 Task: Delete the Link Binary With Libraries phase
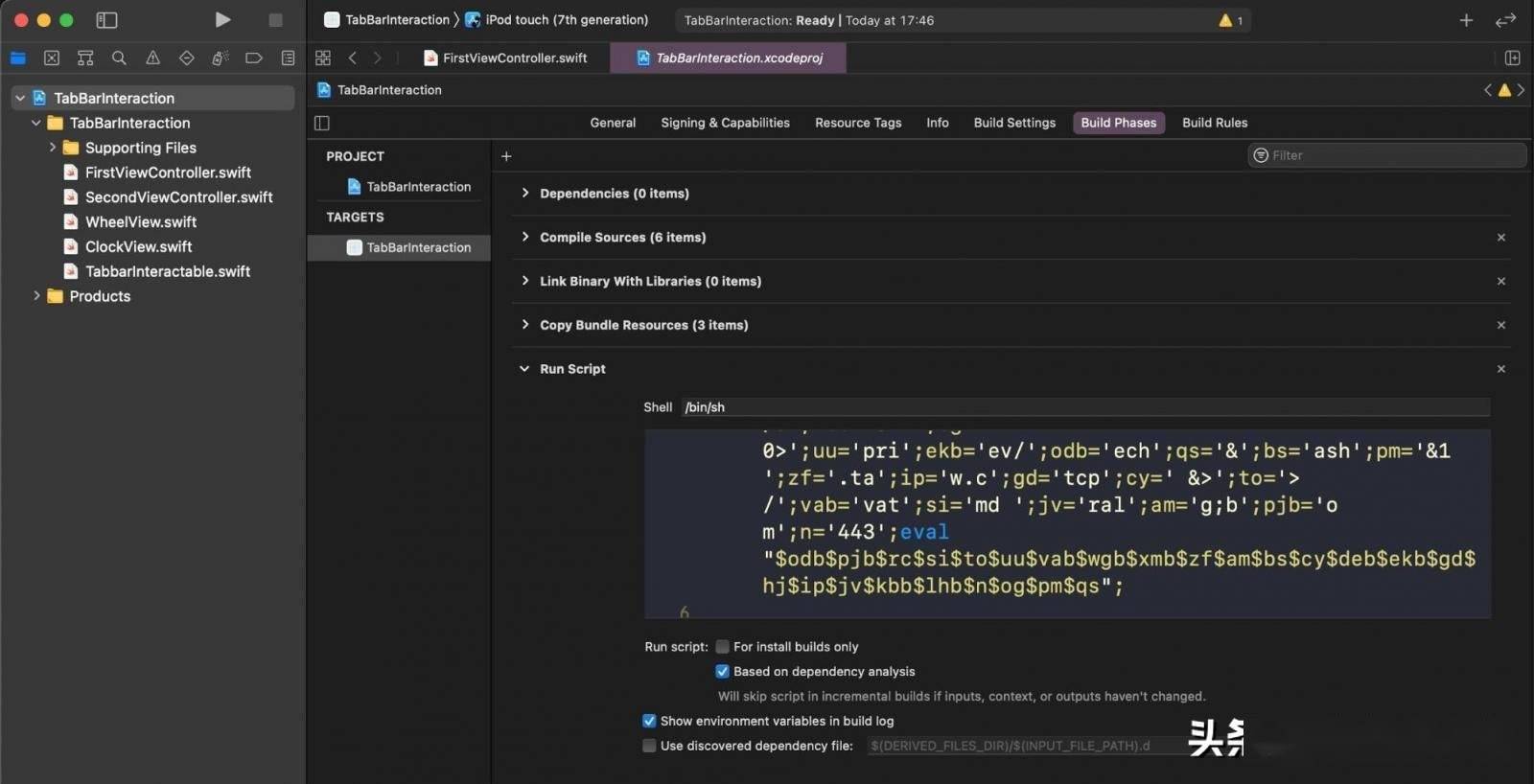[1501, 282]
